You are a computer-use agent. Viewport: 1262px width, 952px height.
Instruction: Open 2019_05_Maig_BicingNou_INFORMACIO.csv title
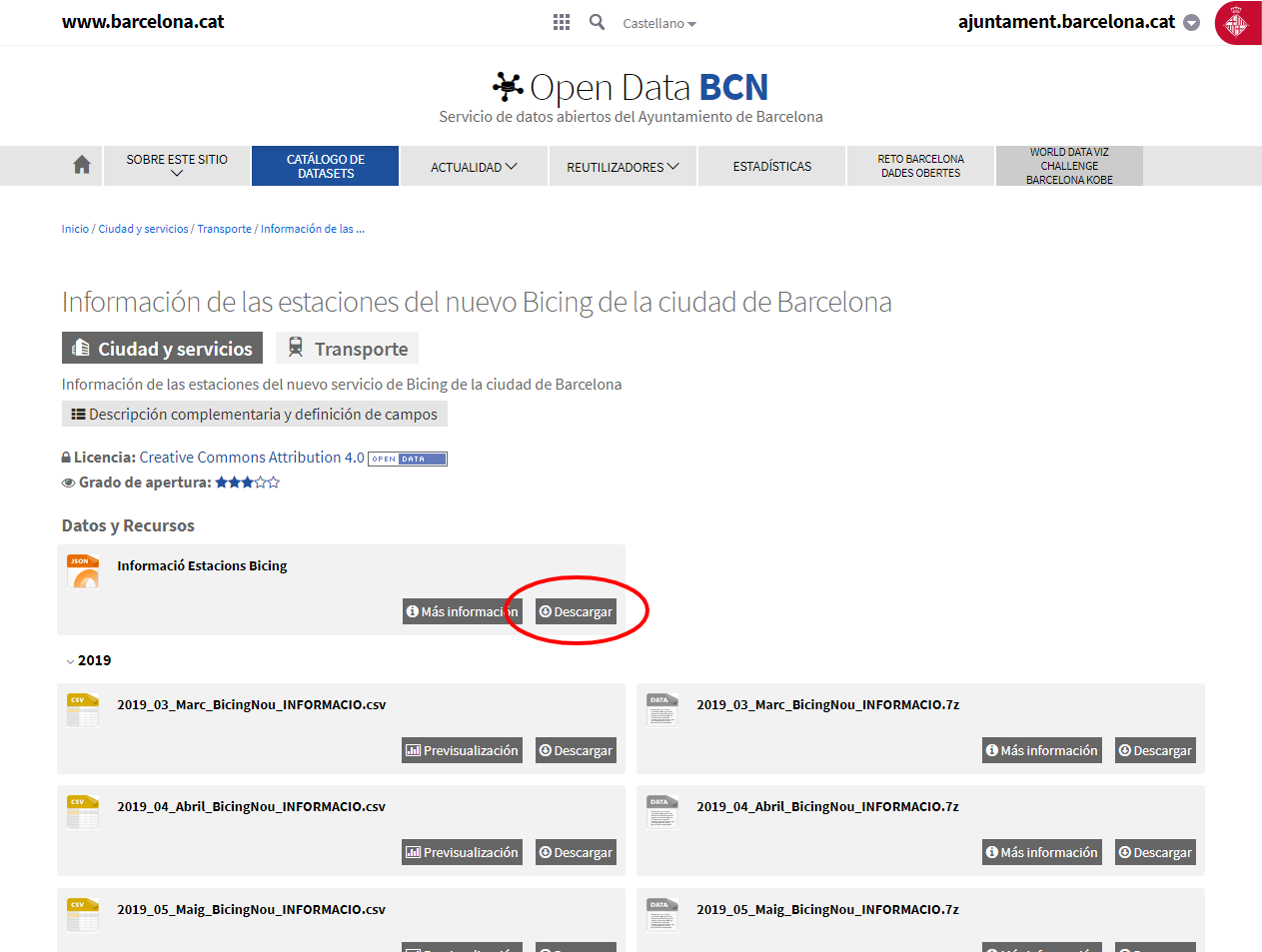click(251, 909)
